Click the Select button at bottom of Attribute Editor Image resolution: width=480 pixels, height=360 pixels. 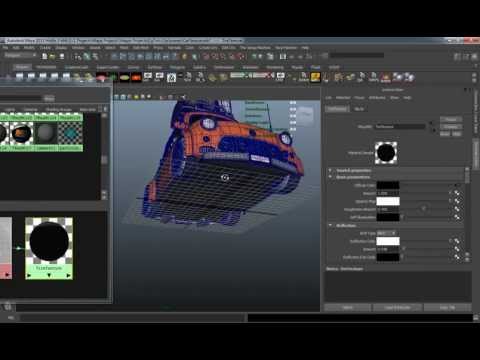click(x=347, y=307)
